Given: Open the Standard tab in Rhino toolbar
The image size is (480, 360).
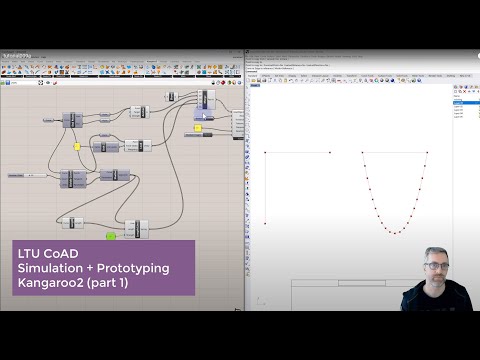Looking at the screenshot, I should click(x=253, y=76).
